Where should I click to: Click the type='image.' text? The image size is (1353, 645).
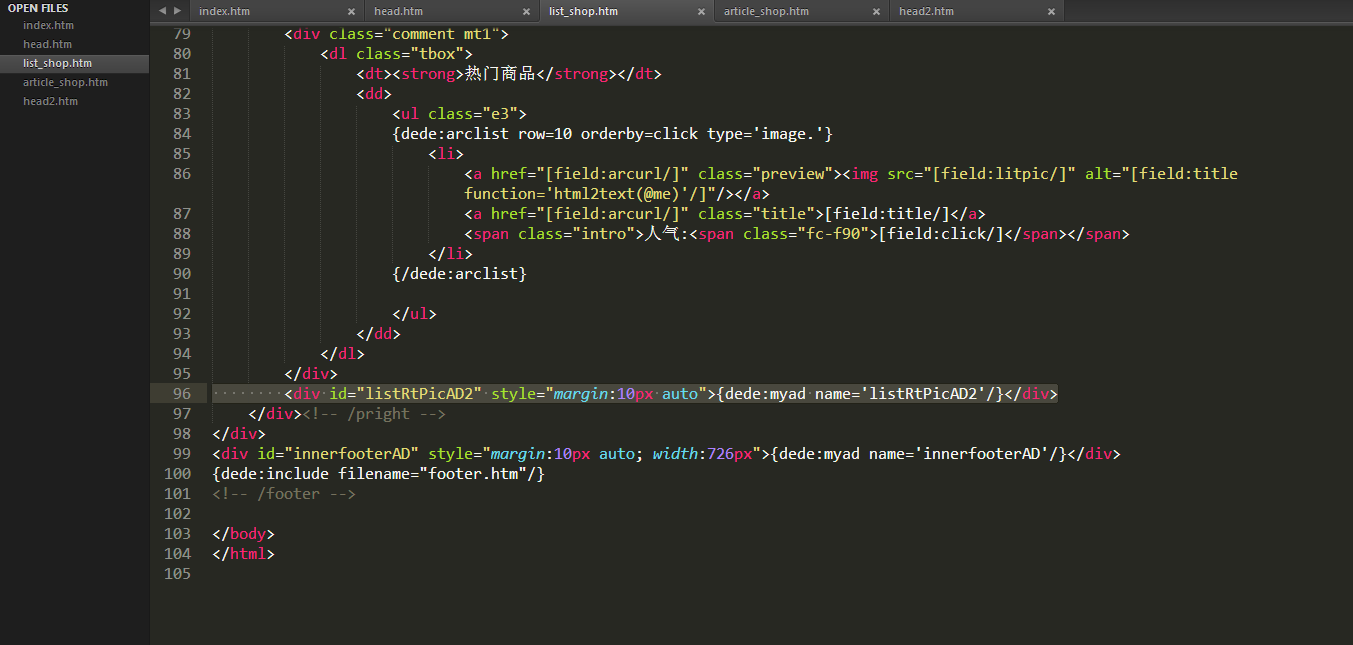click(x=766, y=134)
